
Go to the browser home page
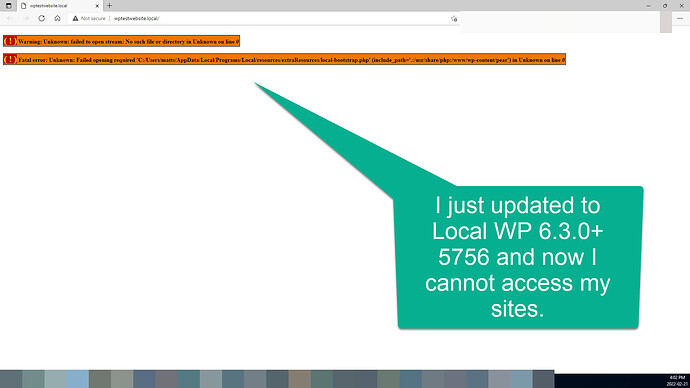(x=57, y=18)
